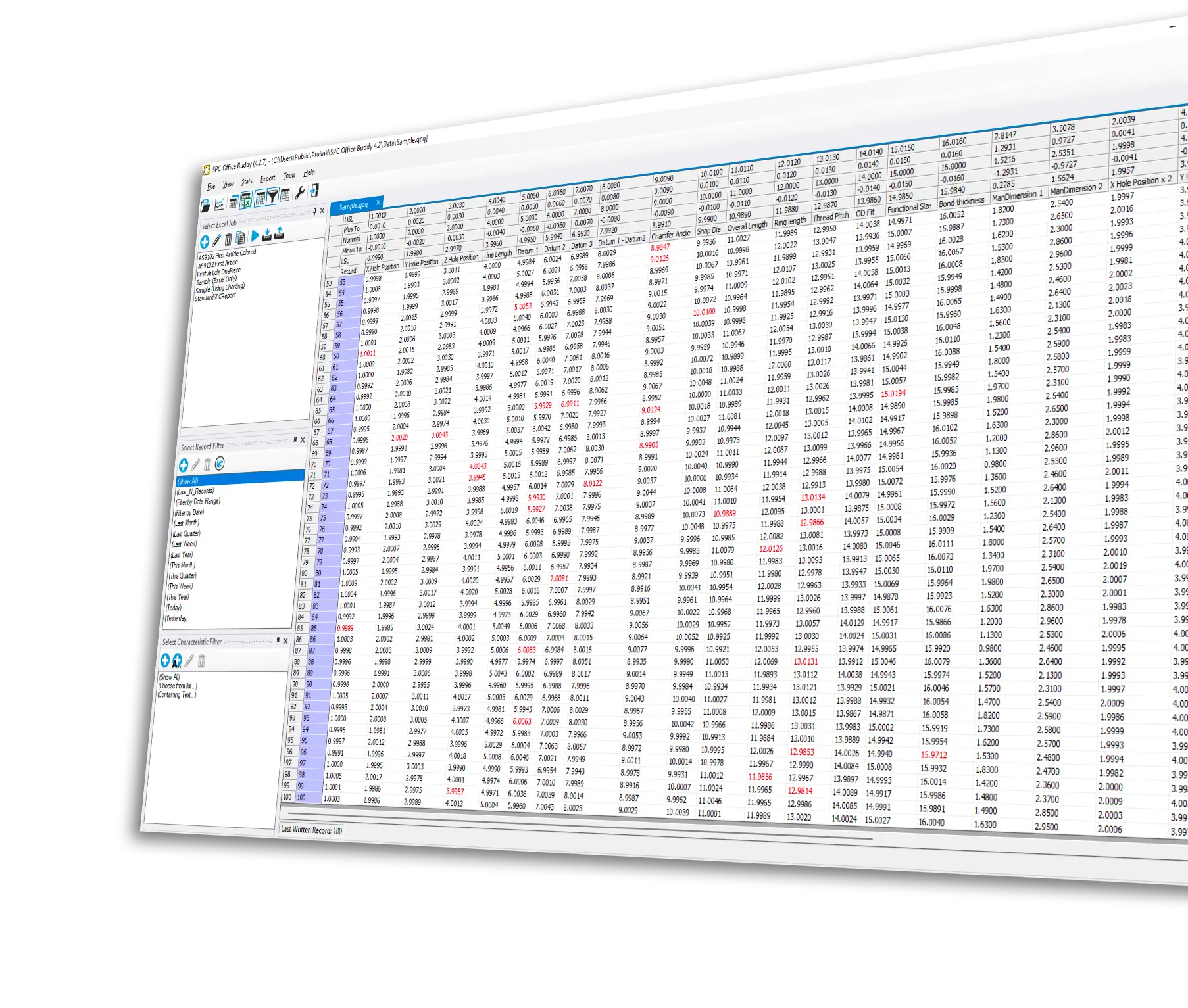1188x1008 pixels.
Task: Toggle the record filter panel grid icon
Action: (260, 198)
